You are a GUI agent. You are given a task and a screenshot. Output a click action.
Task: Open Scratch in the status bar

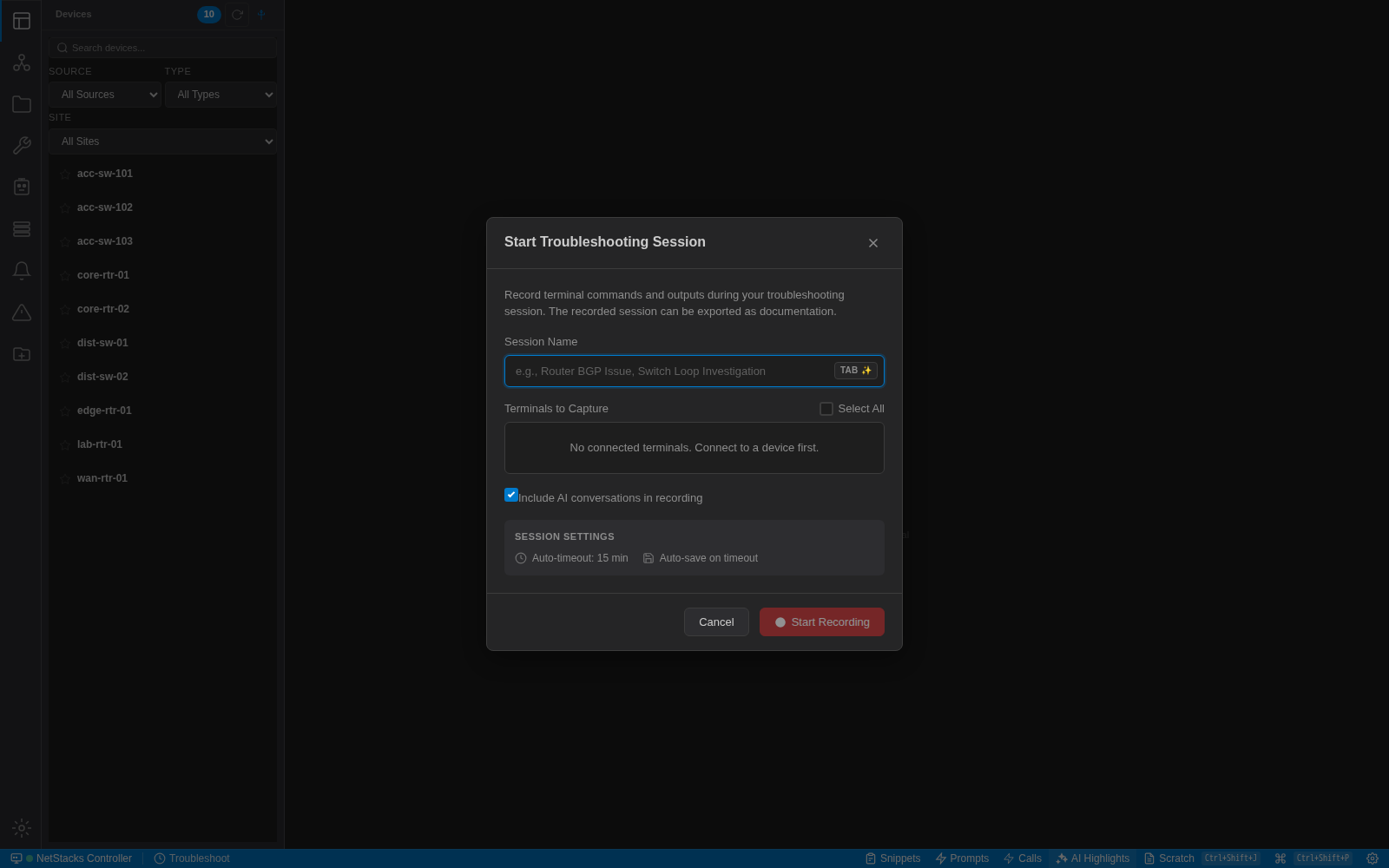coord(1201,858)
